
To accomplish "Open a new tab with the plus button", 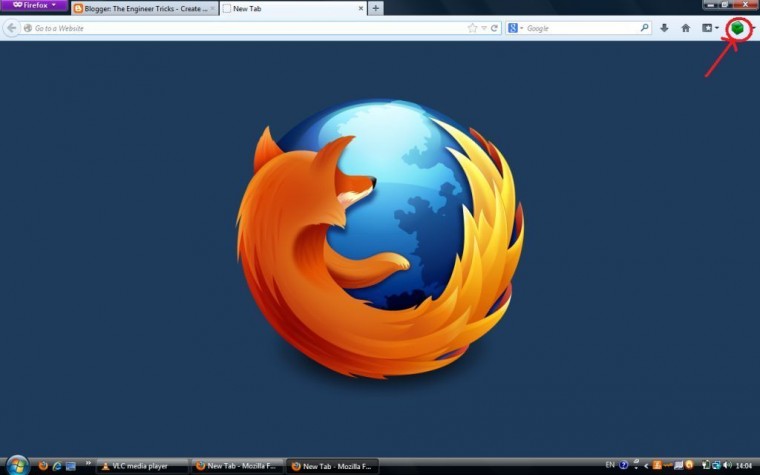I will tap(376, 8).
